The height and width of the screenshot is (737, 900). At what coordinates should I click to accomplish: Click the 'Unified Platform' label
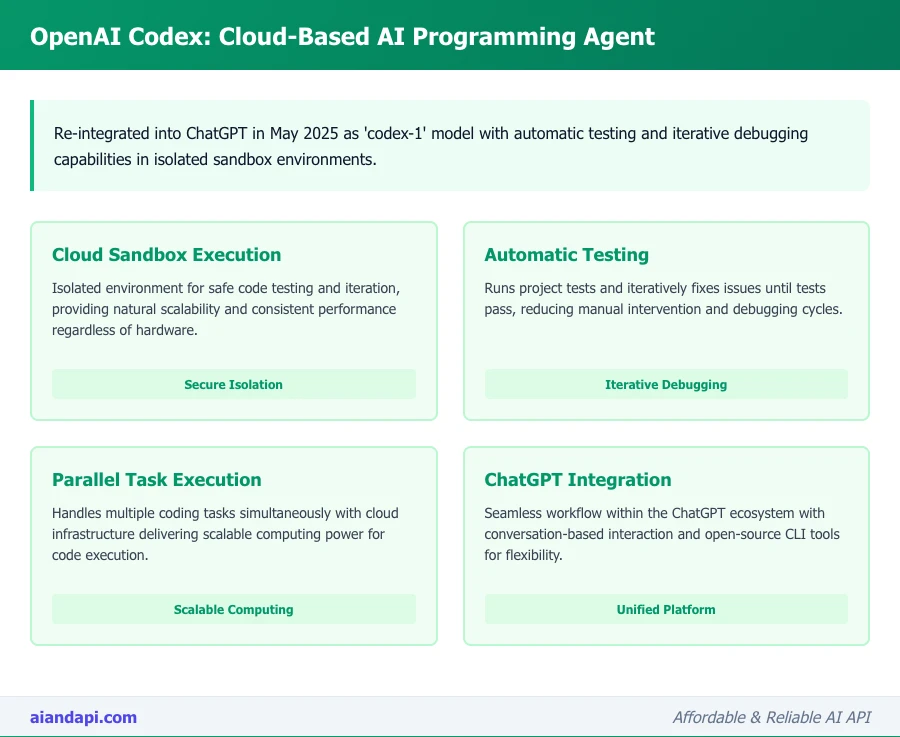[666, 610]
